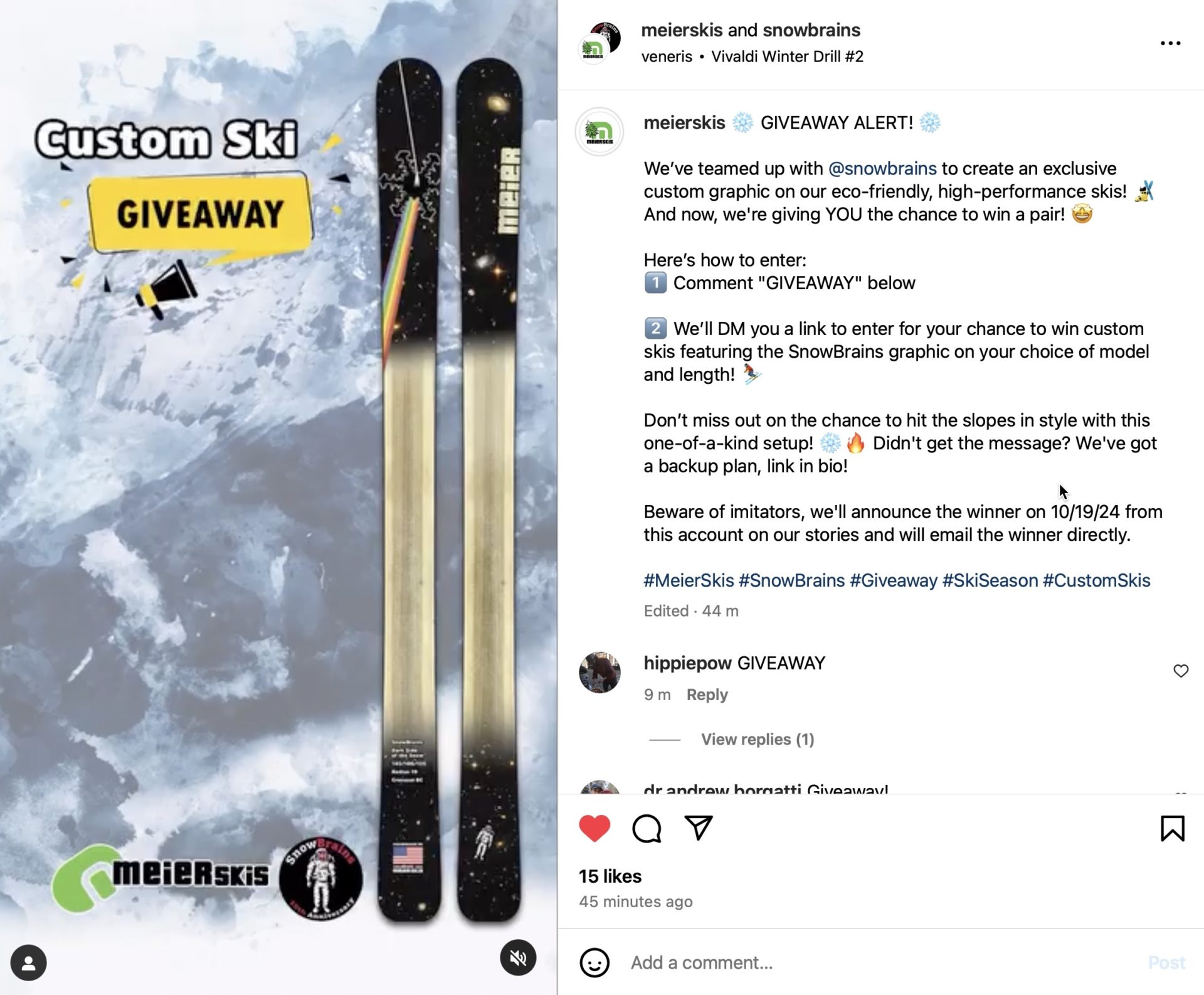Open the three-dot more options menu
The width and height of the screenshot is (1204, 995).
click(x=1170, y=43)
